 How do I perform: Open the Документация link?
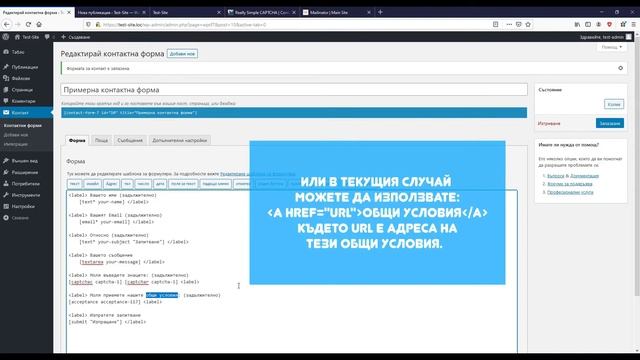pos(584,176)
